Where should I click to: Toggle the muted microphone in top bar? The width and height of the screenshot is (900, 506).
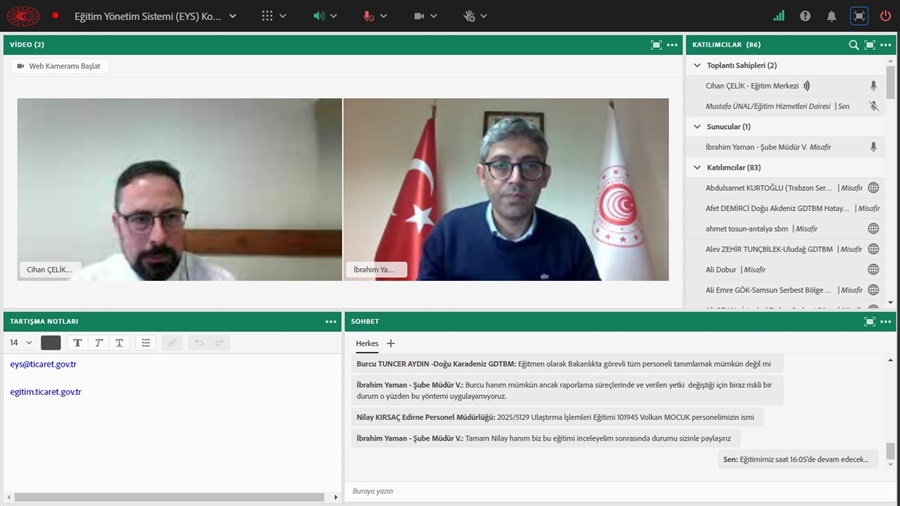point(368,16)
